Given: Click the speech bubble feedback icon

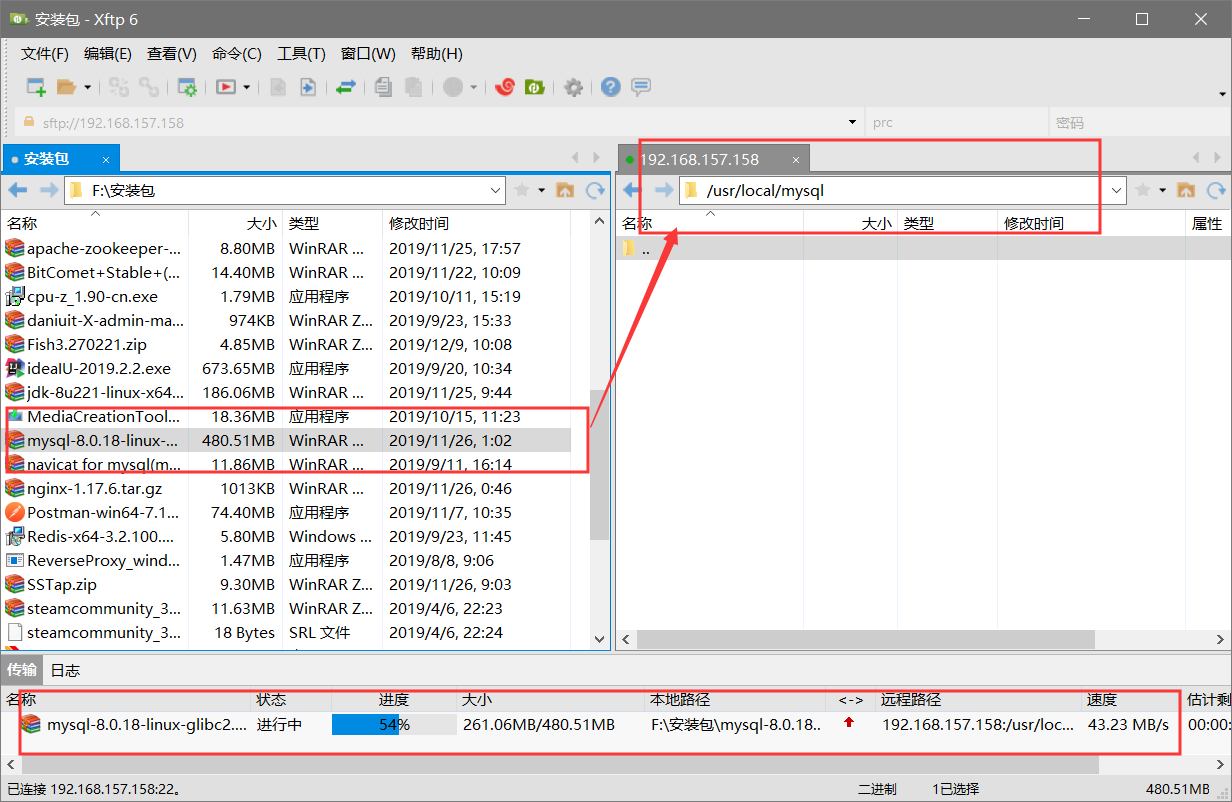Looking at the screenshot, I should point(641,87).
